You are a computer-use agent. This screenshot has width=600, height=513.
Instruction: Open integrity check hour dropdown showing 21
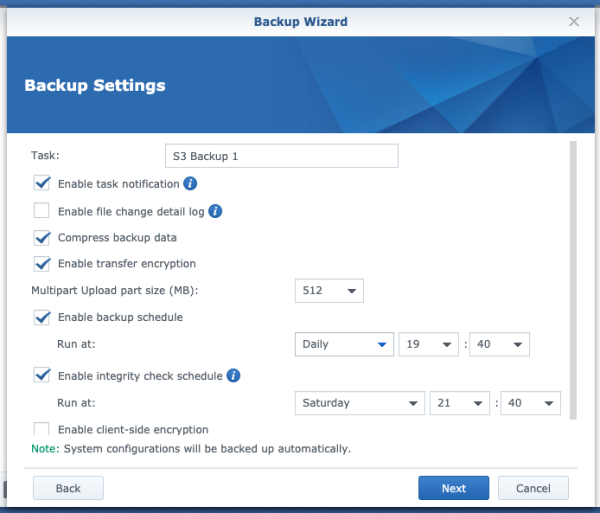(460, 403)
